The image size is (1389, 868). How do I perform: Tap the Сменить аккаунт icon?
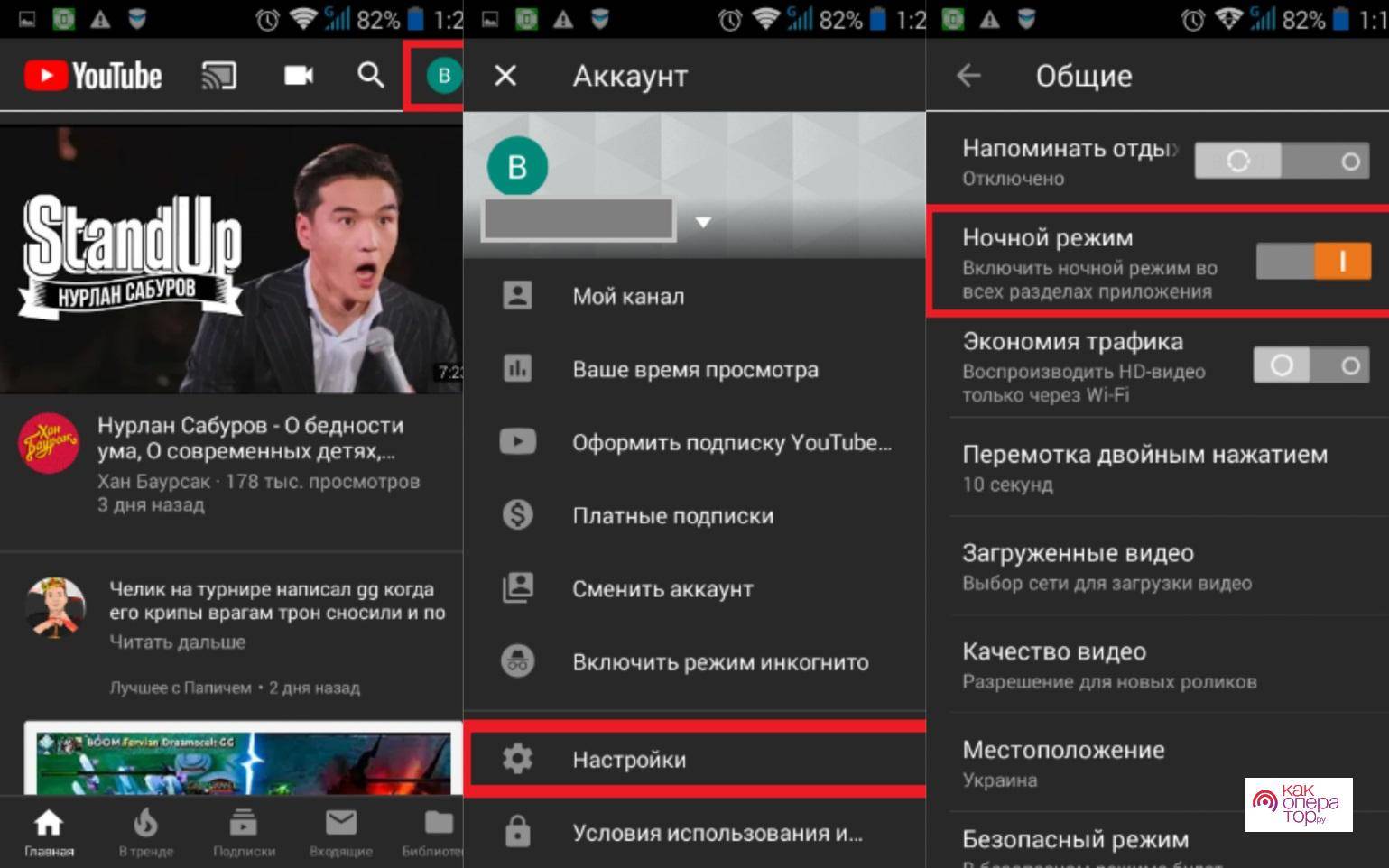(517, 588)
